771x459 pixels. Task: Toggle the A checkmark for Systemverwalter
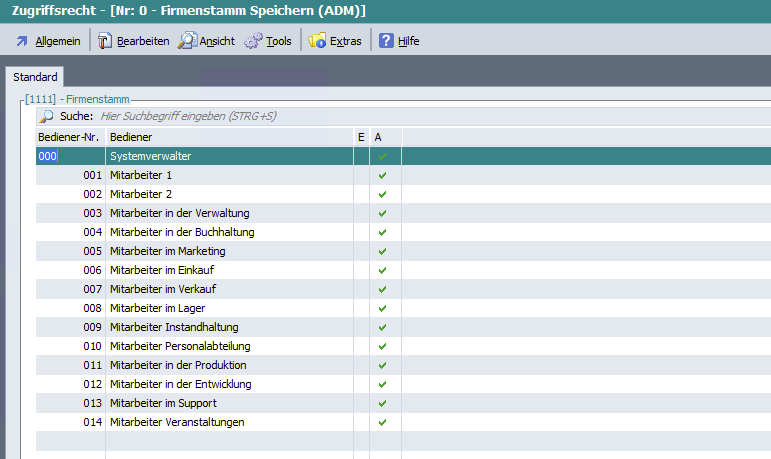pos(382,157)
